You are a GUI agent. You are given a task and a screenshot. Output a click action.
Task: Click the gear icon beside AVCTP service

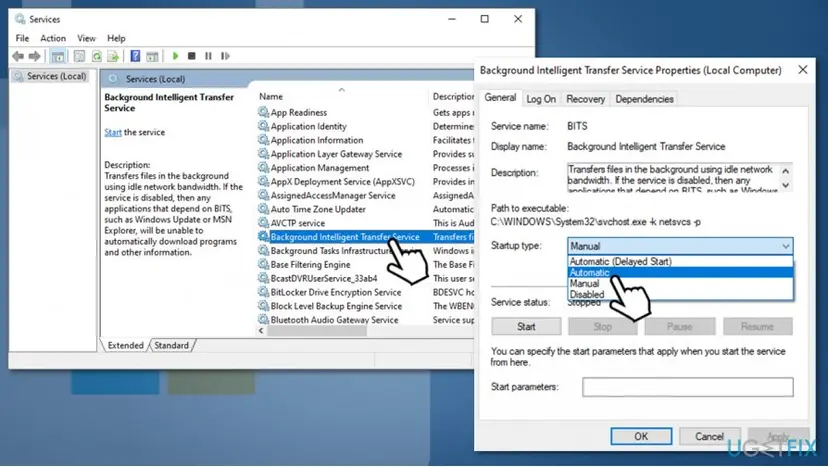(x=263, y=222)
